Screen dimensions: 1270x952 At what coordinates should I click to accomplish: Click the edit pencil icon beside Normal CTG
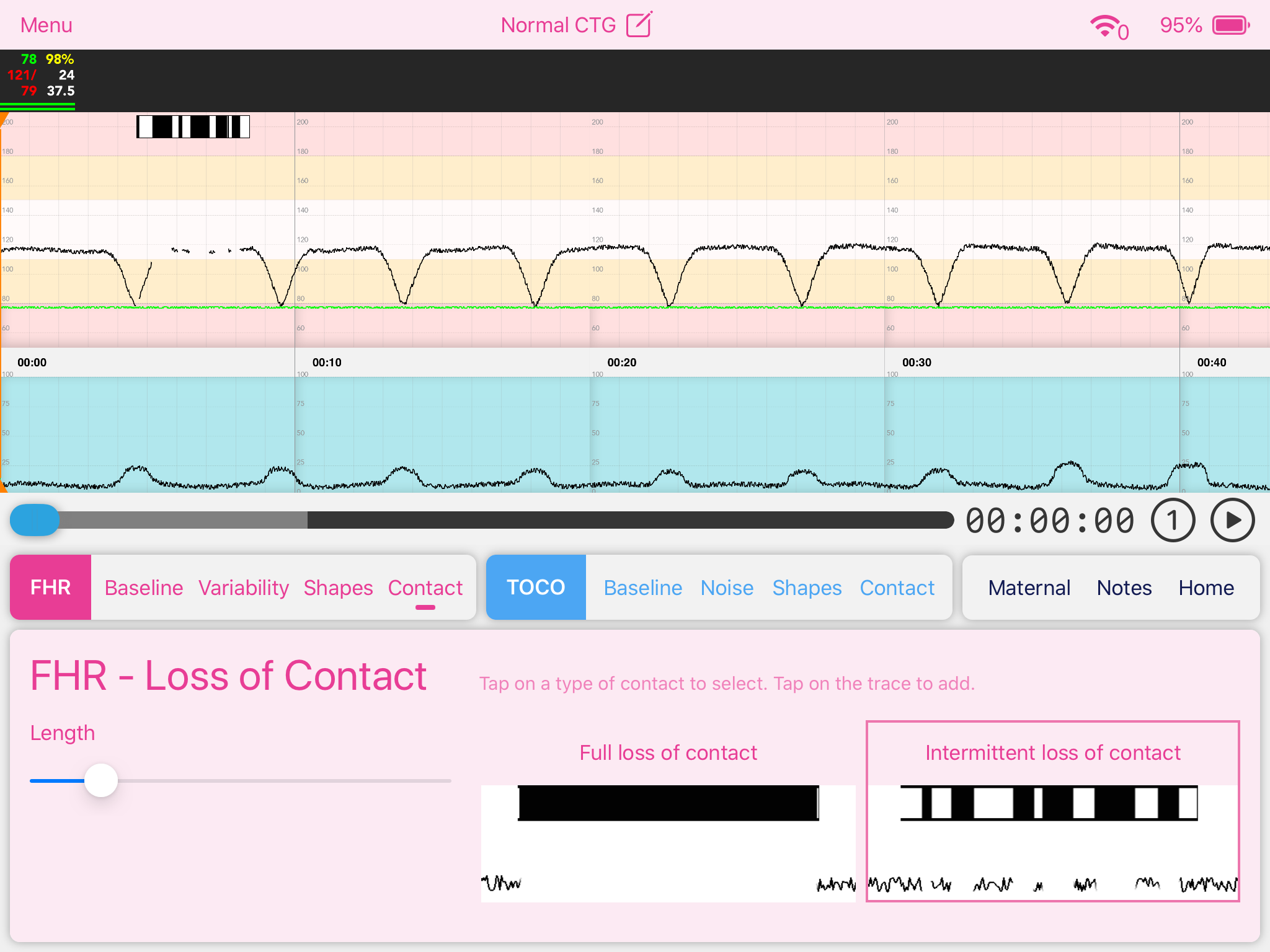(x=639, y=25)
